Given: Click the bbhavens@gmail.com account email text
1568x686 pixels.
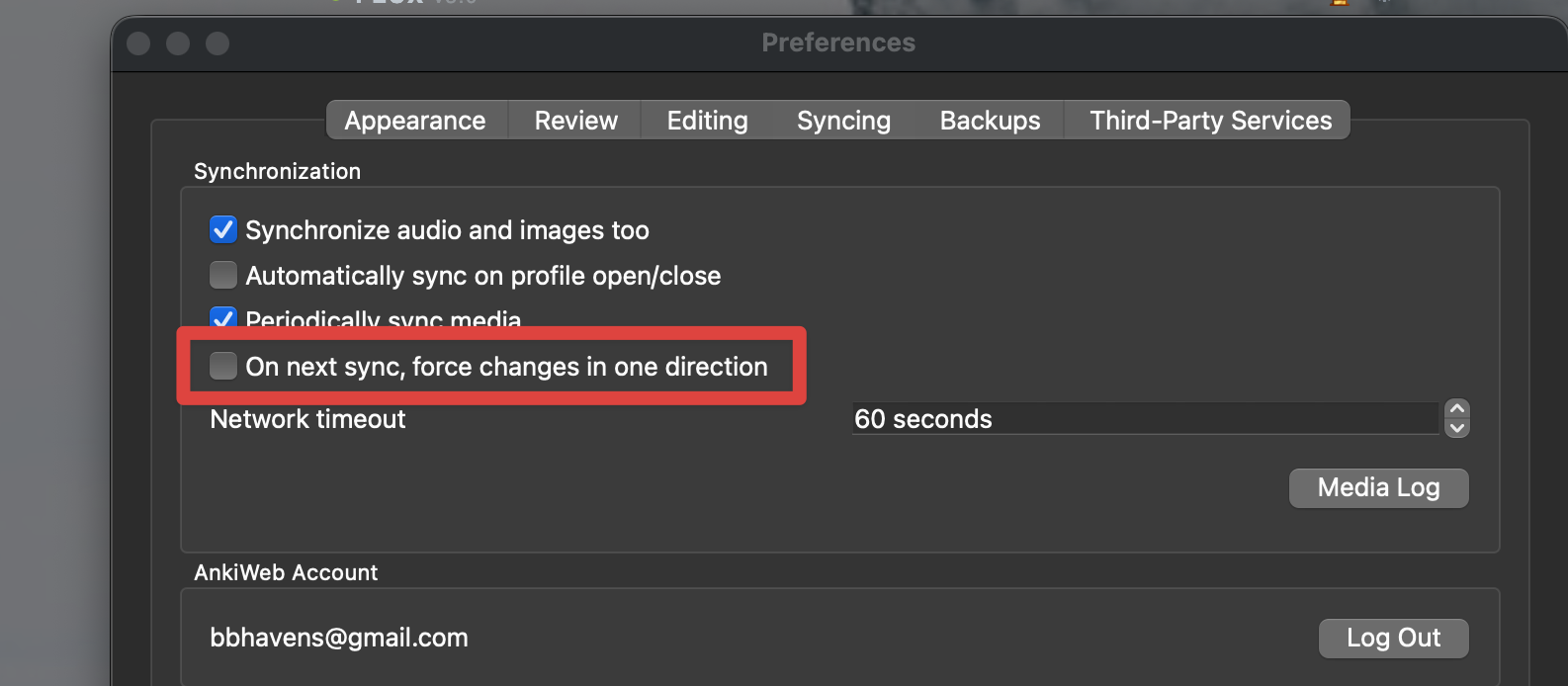Looking at the screenshot, I should tap(339, 638).
